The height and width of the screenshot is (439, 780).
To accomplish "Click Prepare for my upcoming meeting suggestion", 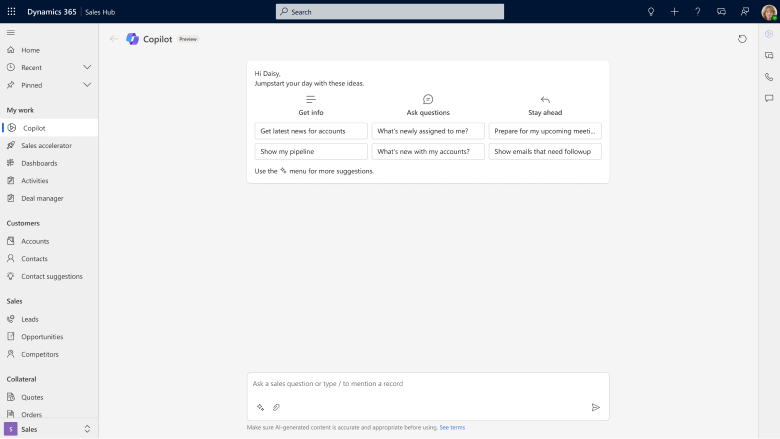I will 545,131.
